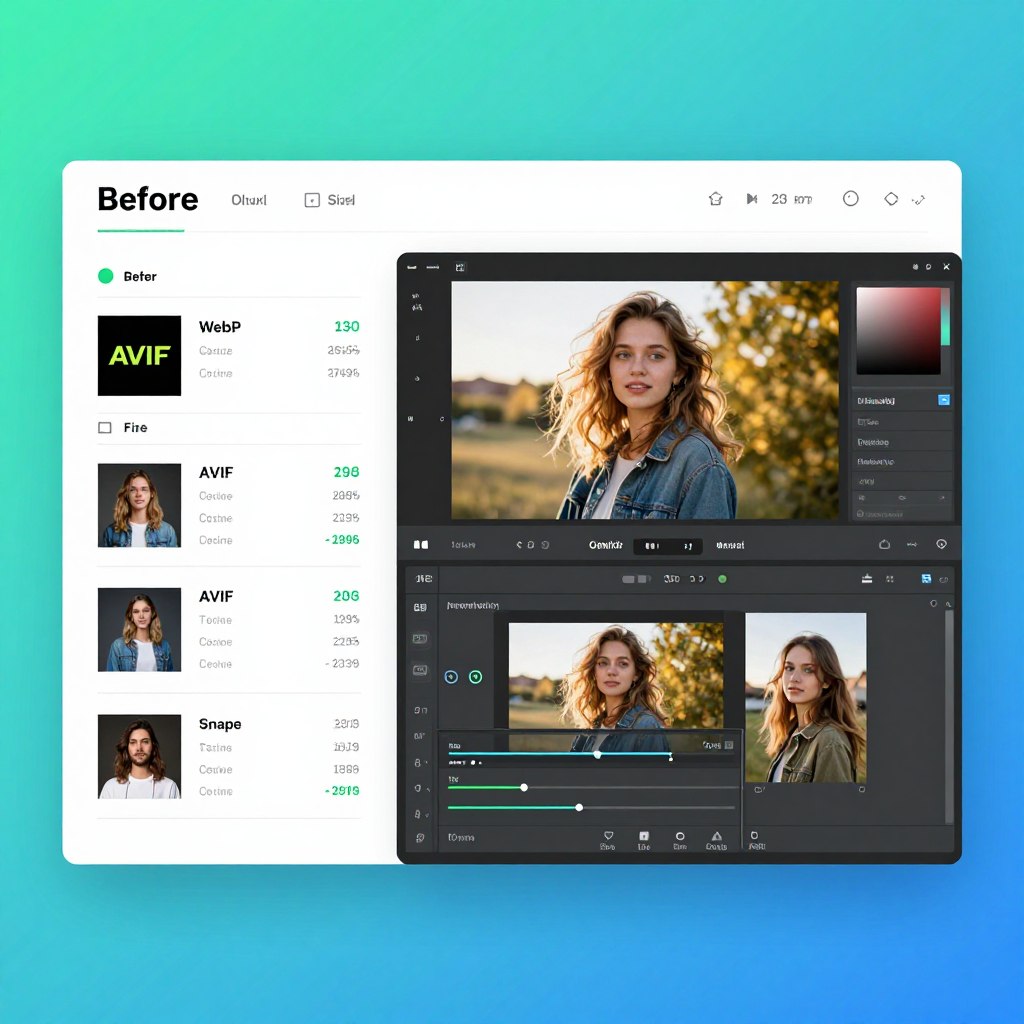Image resolution: width=1024 pixels, height=1024 pixels.
Task: Click the circular clock icon in the header
Action: pos(850,199)
